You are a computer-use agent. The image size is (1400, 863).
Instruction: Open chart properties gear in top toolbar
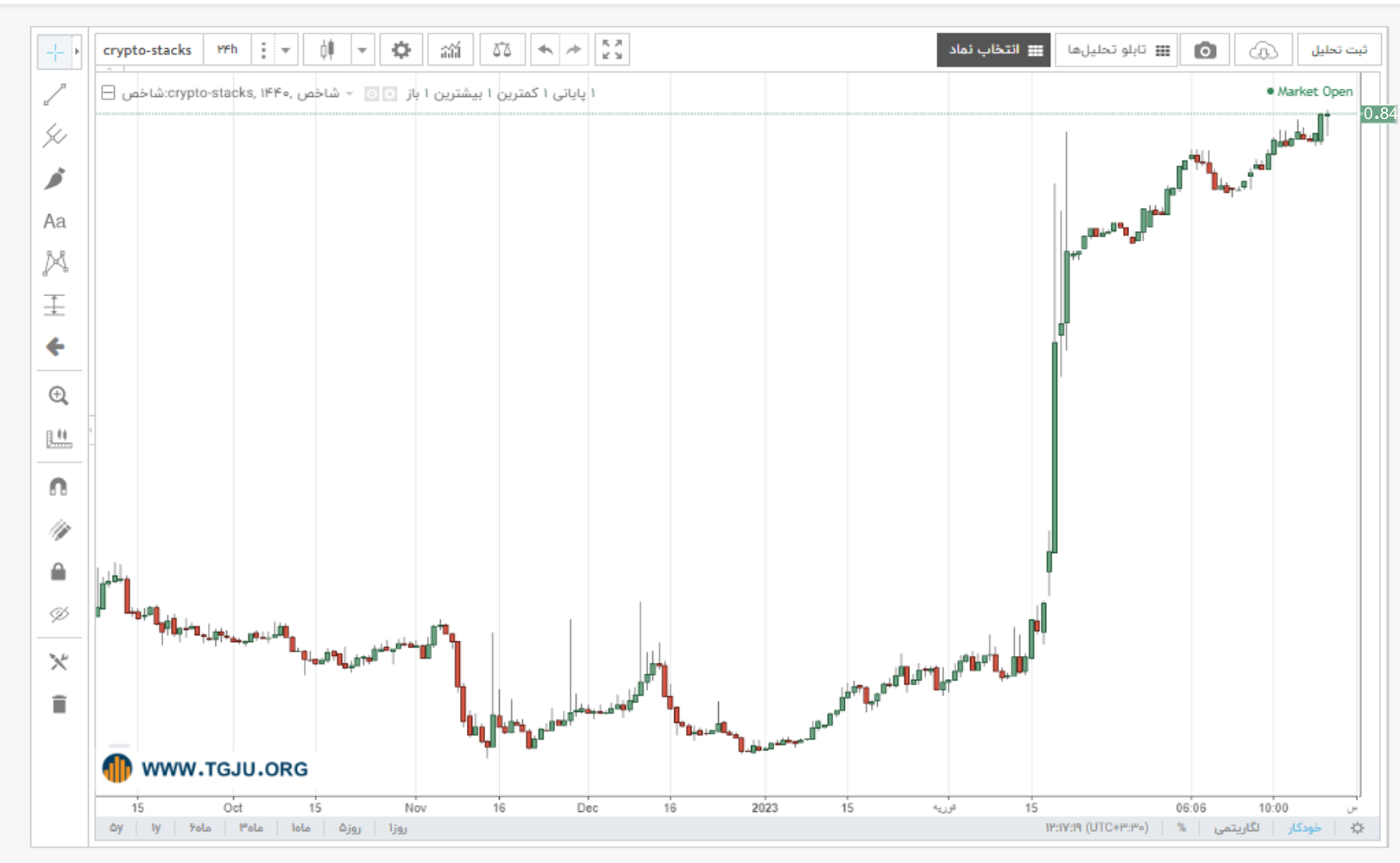click(401, 50)
